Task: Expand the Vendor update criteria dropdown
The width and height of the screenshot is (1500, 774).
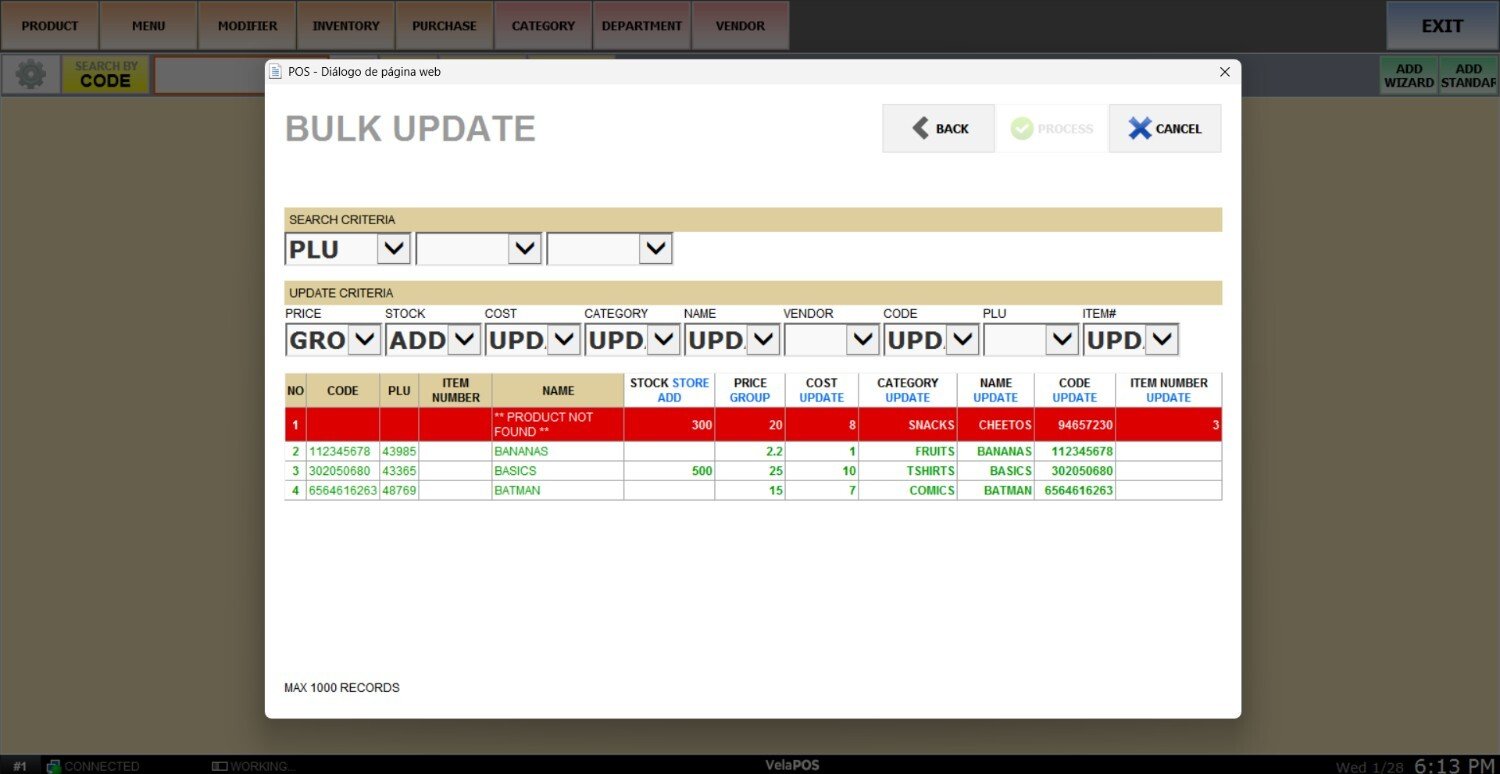Action: tap(862, 340)
